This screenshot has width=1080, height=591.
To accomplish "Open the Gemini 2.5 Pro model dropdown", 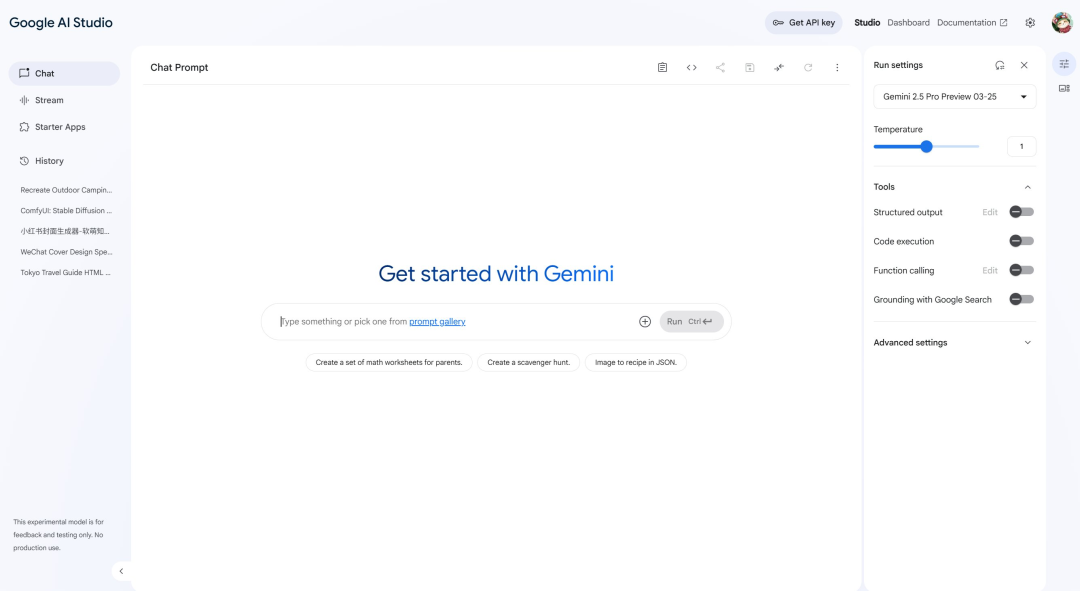I will click(x=955, y=96).
